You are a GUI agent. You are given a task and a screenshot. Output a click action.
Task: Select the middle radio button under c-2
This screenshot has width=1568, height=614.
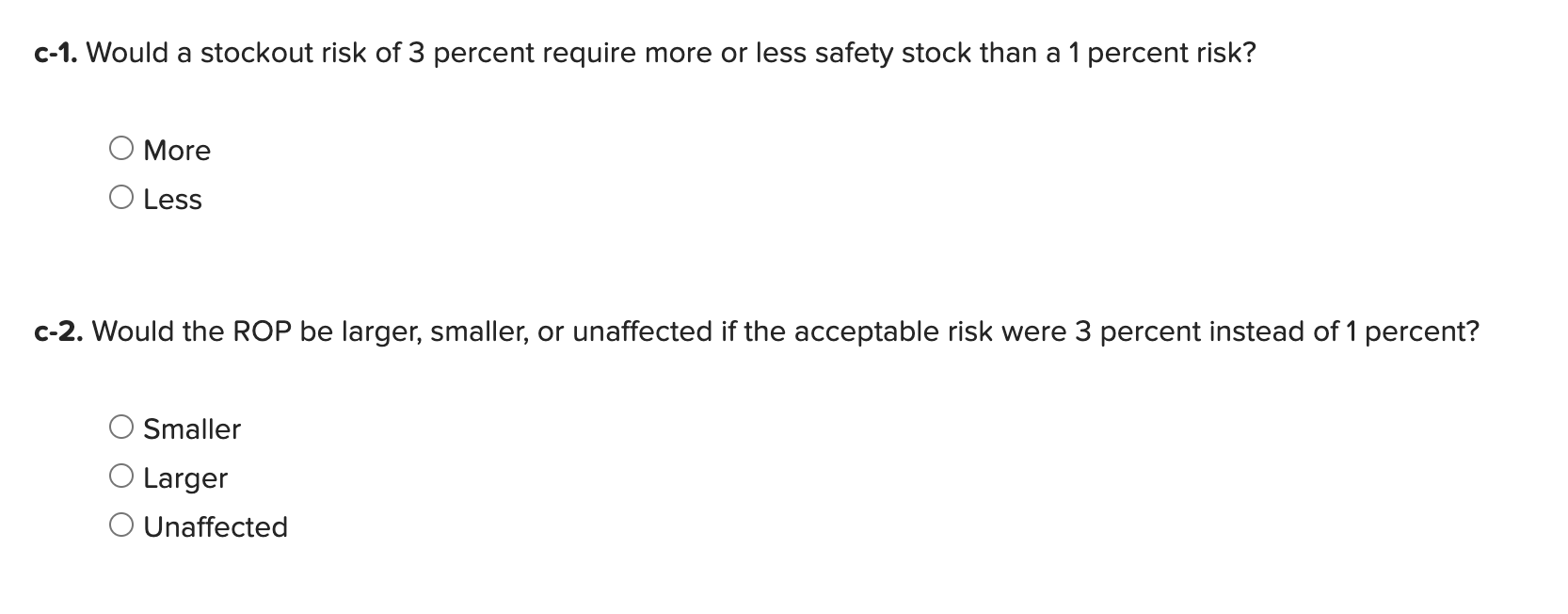[x=122, y=476]
